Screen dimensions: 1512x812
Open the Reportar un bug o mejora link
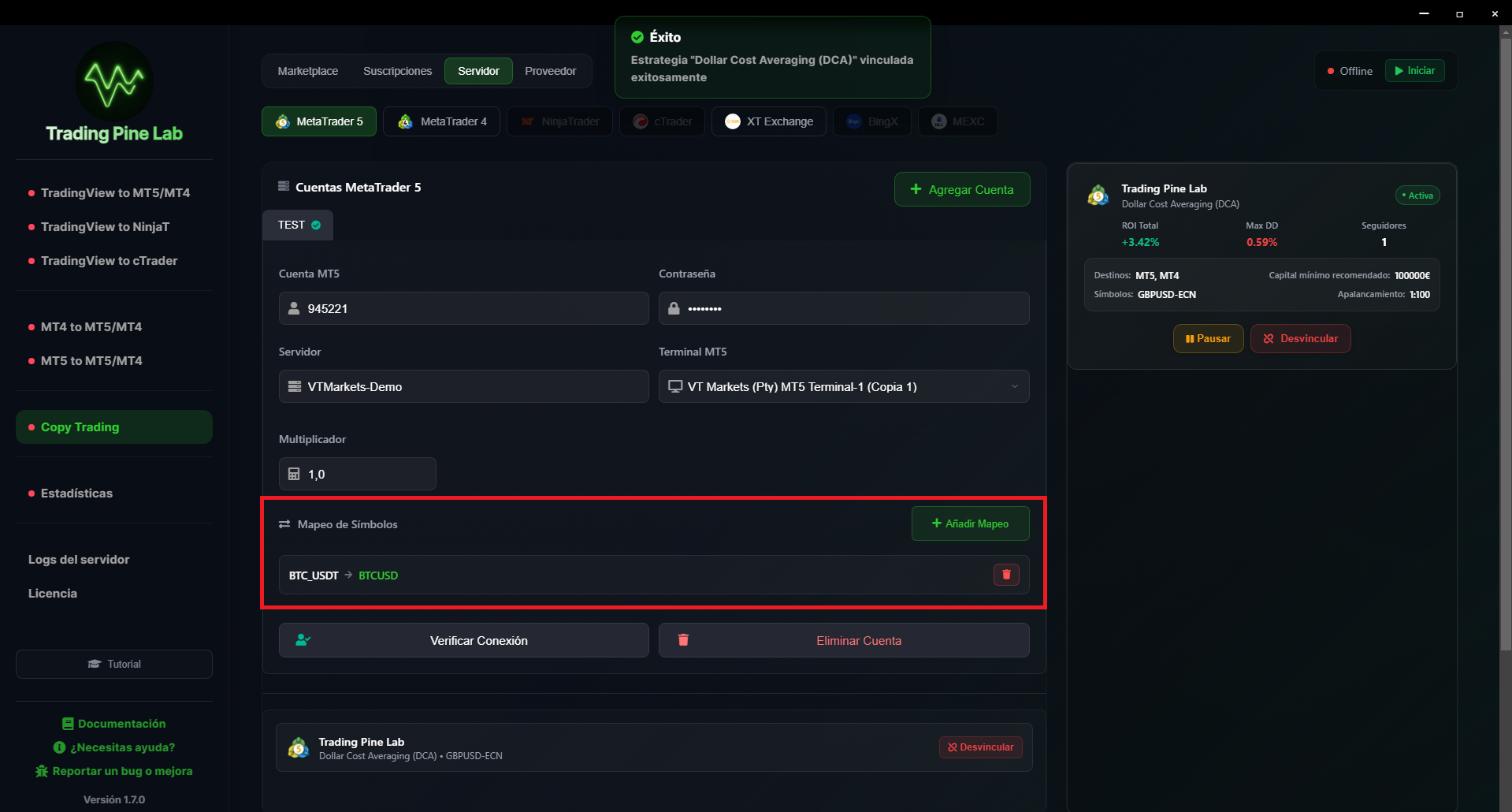click(114, 771)
